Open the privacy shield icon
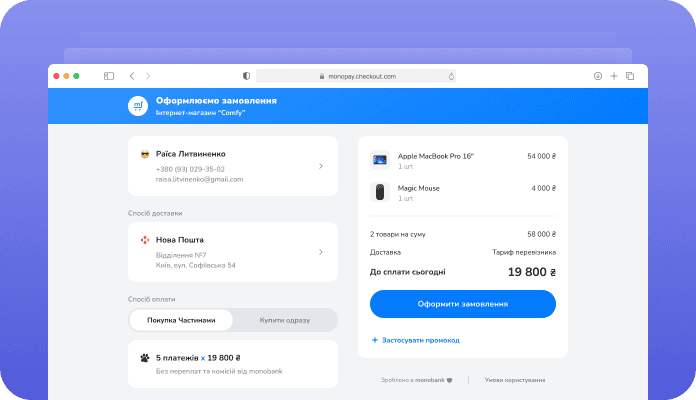The width and height of the screenshot is (696, 400). point(246,76)
